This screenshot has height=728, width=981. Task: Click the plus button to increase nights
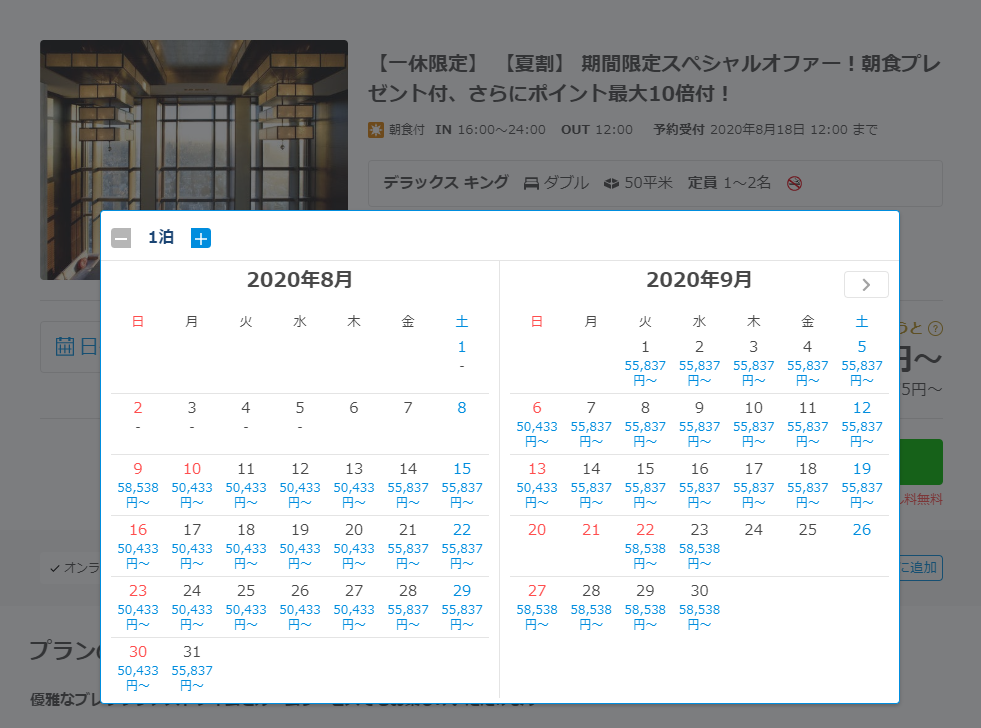(x=201, y=238)
